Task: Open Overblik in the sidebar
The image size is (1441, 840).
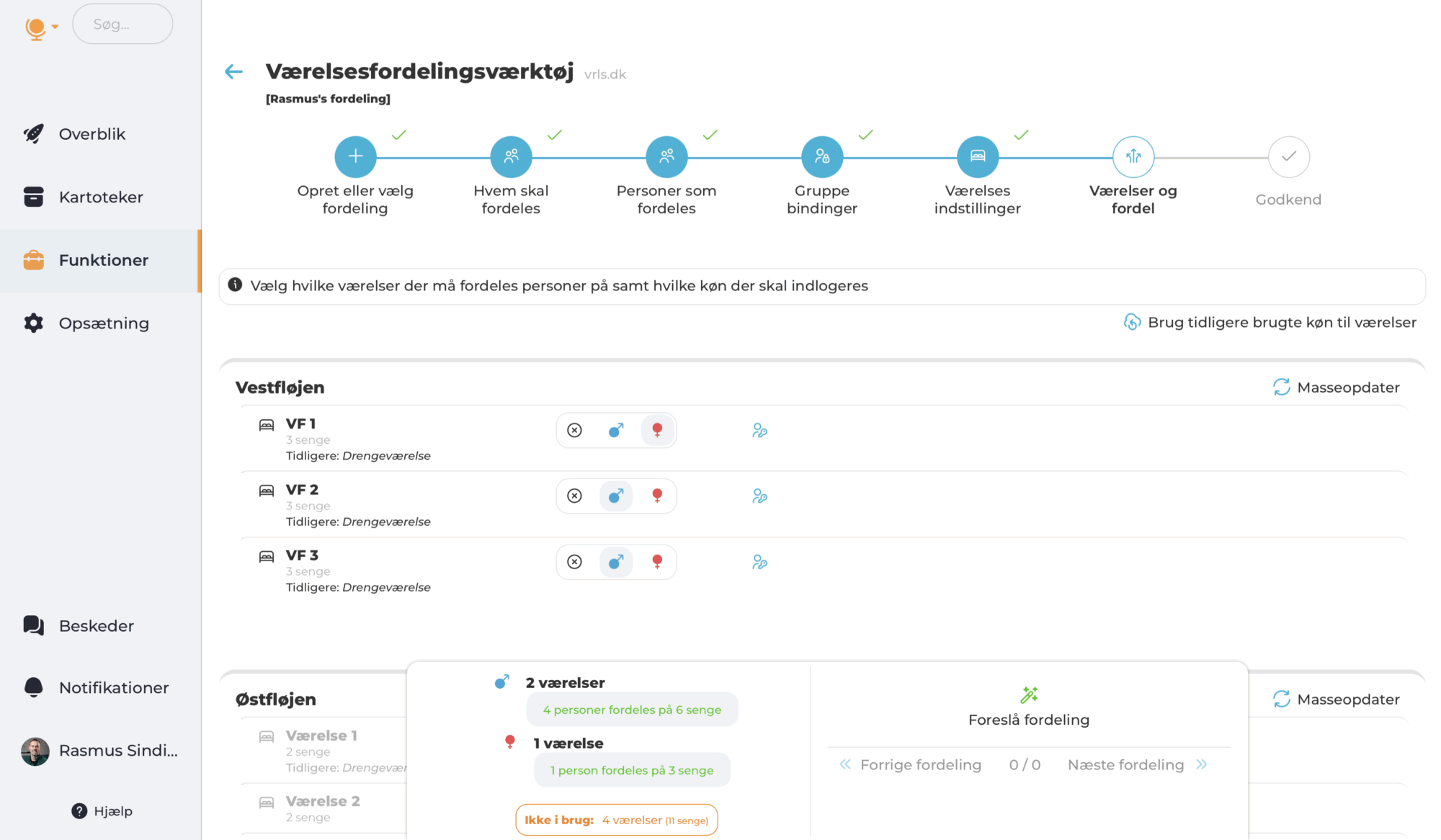Action: tap(92, 134)
